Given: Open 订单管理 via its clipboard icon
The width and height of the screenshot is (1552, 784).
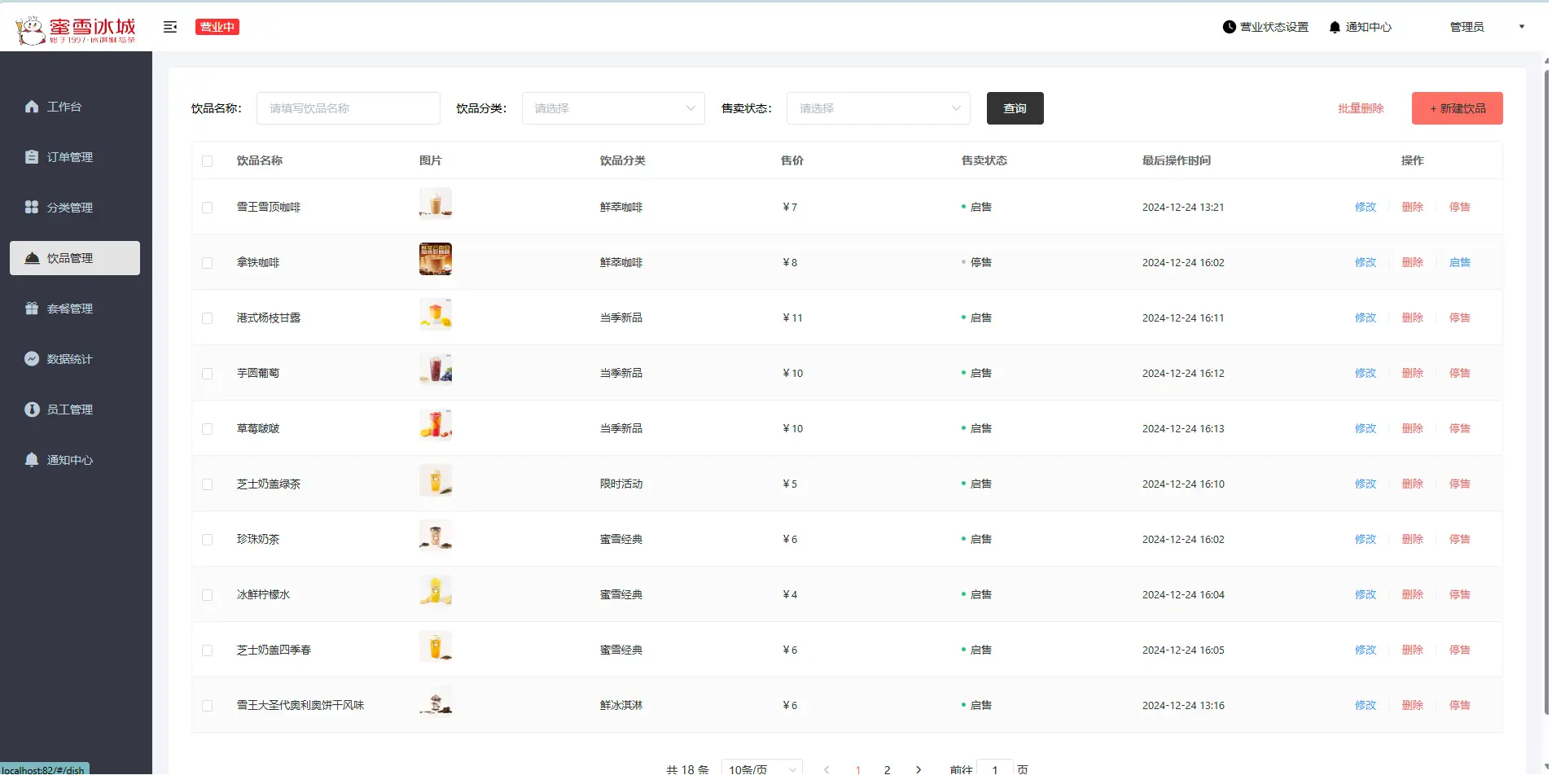Looking at the screenshot, I should coord(32,157).
